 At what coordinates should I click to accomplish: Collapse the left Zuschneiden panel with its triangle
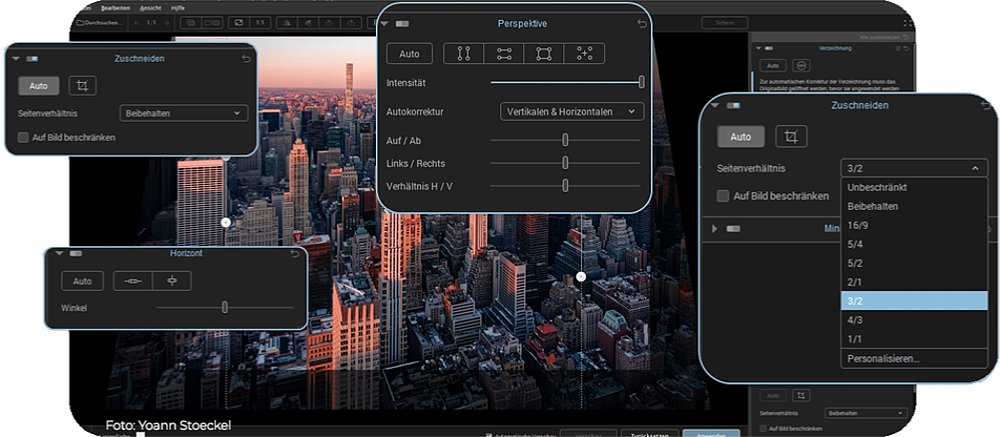[16, 59]
